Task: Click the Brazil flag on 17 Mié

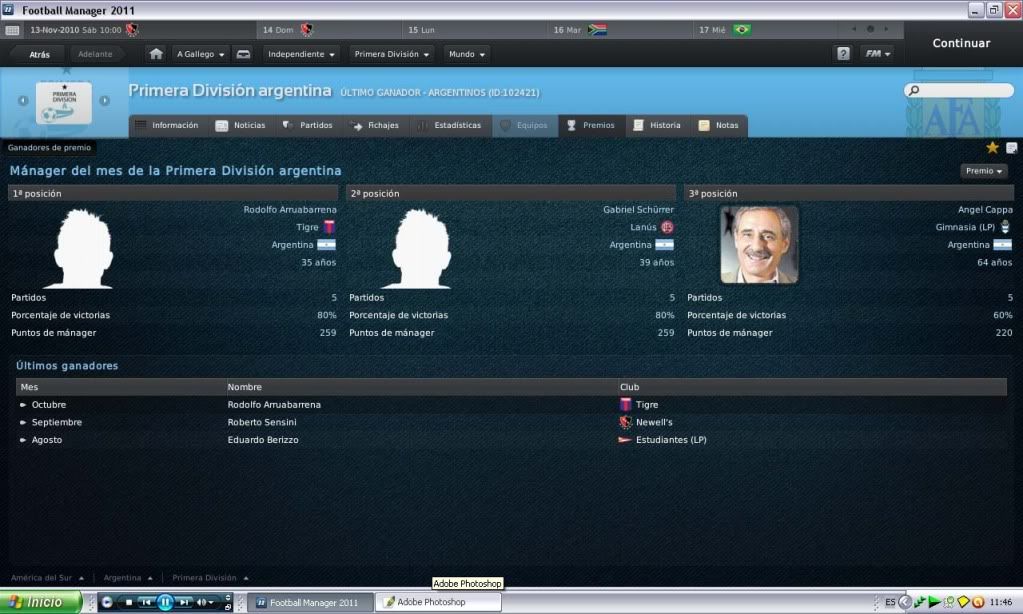Action: point(742,29)
